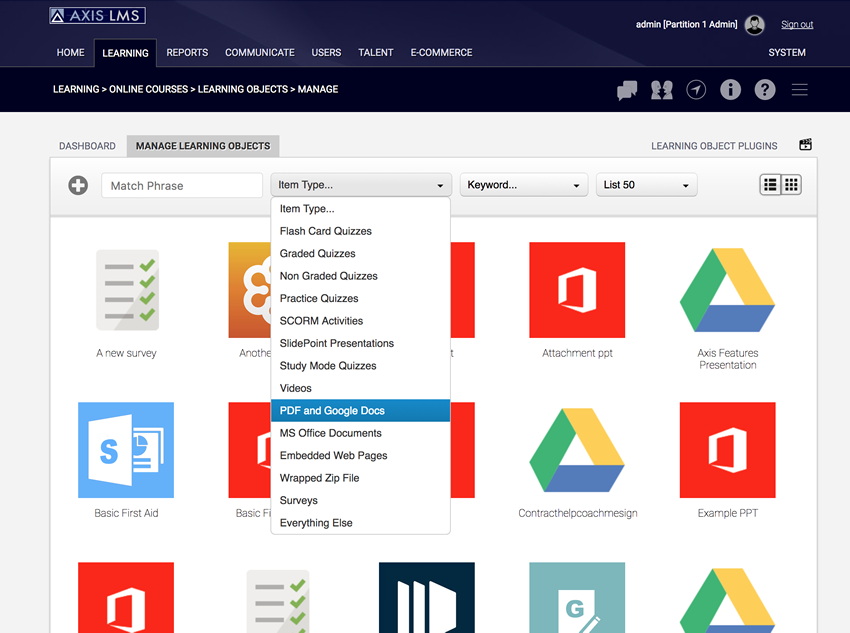Image resolution: width=850 pixels, height=633 pixels.
Task: Open the LEARNING OBJECT PLUGINS link
Action: point(714,146)
